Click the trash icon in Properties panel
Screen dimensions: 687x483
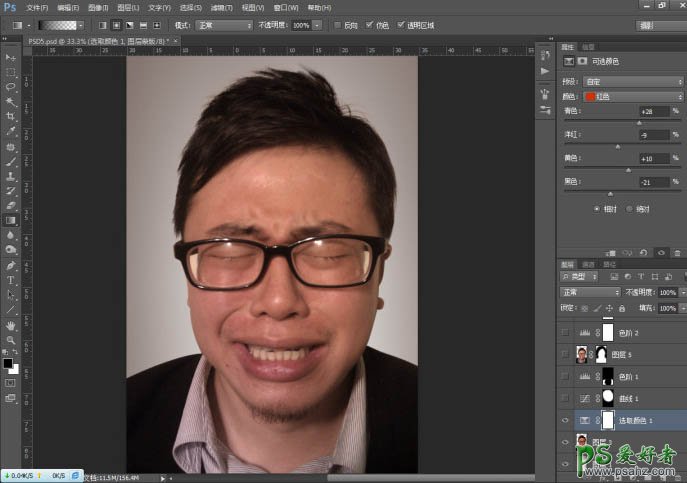[x=677, y=253]
